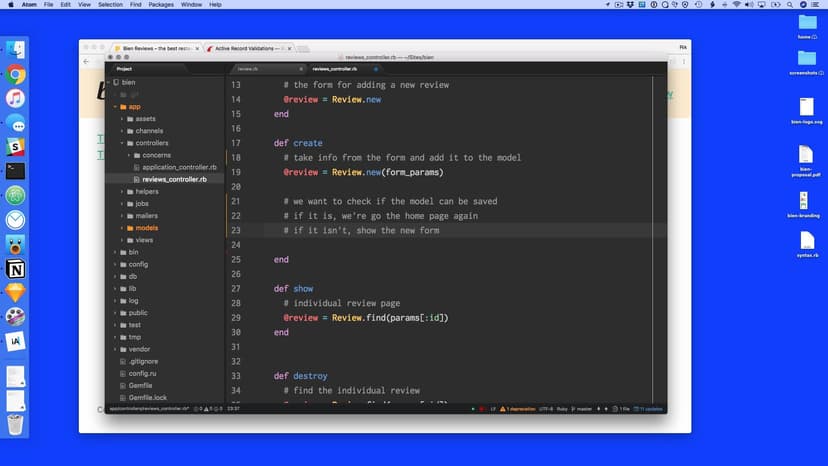Screen dimensions: 828x466
Task: Open the Sketch app from the Dock
Action: pos(16,293)
